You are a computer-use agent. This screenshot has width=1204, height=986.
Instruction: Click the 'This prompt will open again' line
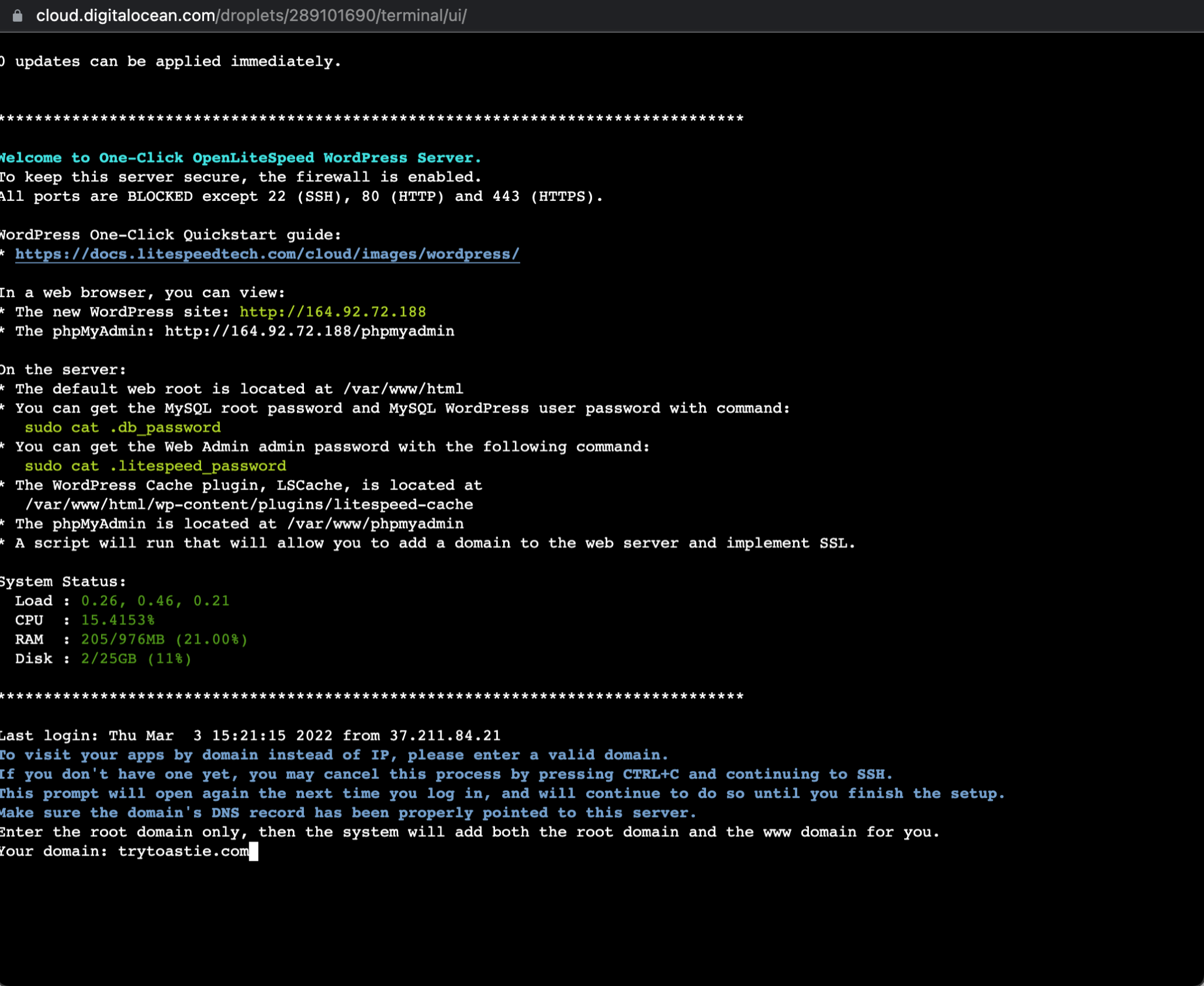tap(503, 794)
